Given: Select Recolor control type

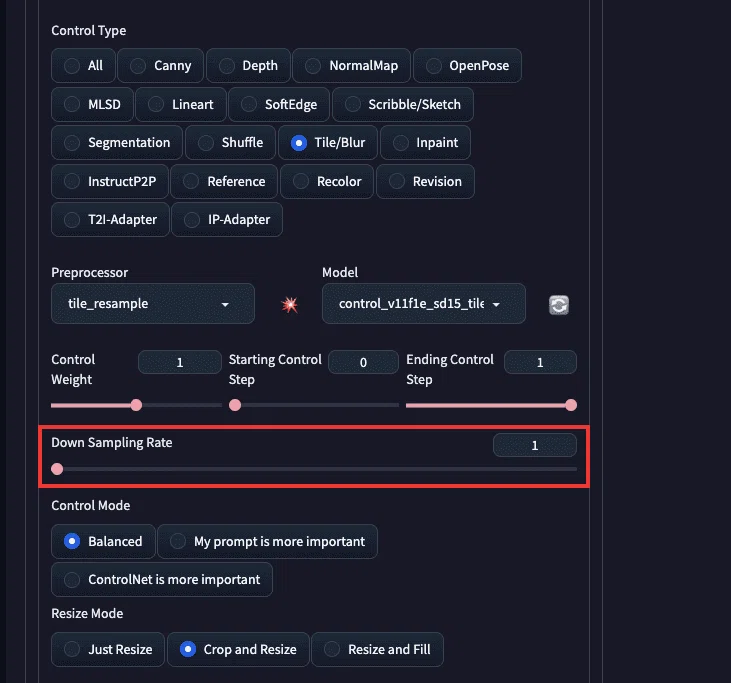Looking at the screenshot, I should (x=327, y=181).
